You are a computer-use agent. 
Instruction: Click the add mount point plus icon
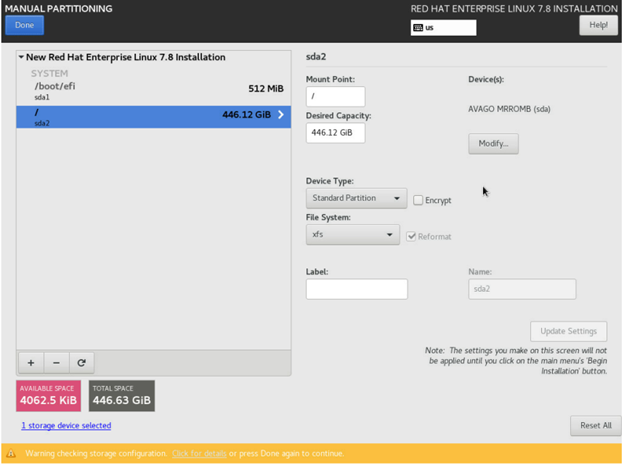[x=30, y=363]
